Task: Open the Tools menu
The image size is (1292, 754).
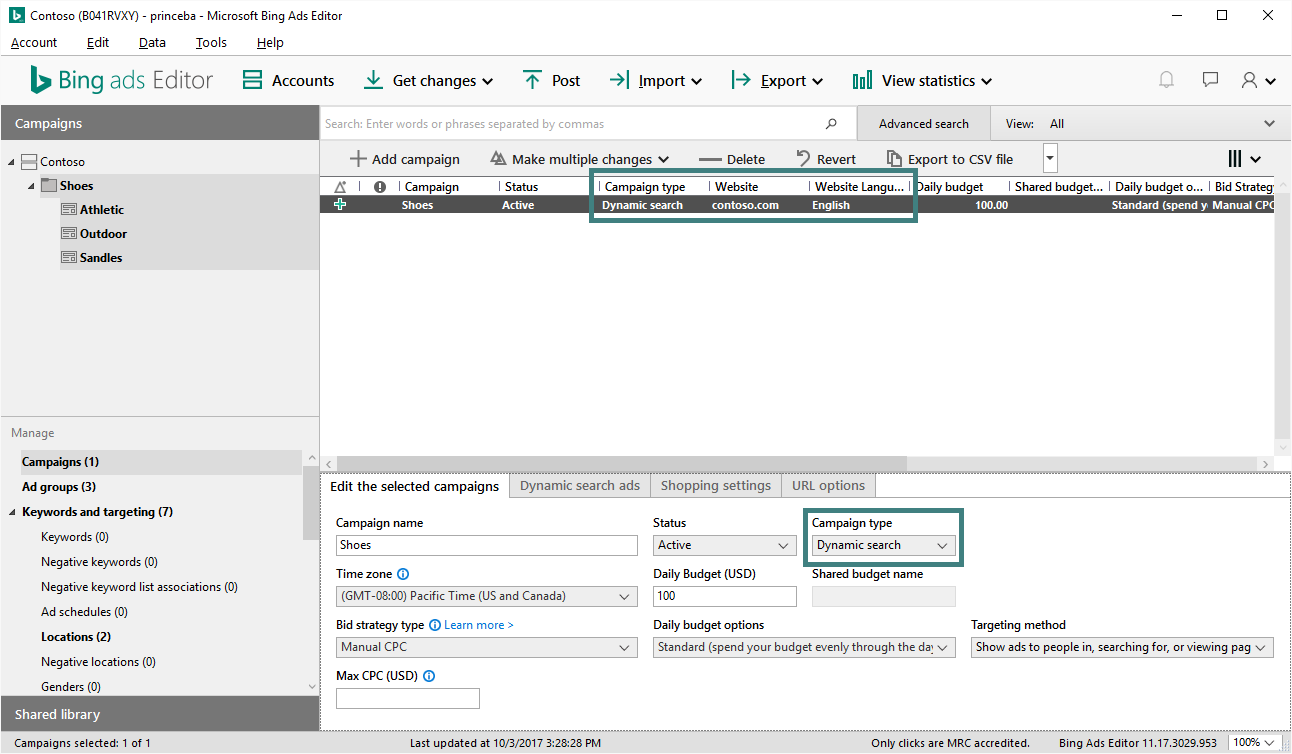Action: pyautogui.click(x=211, y=43)
